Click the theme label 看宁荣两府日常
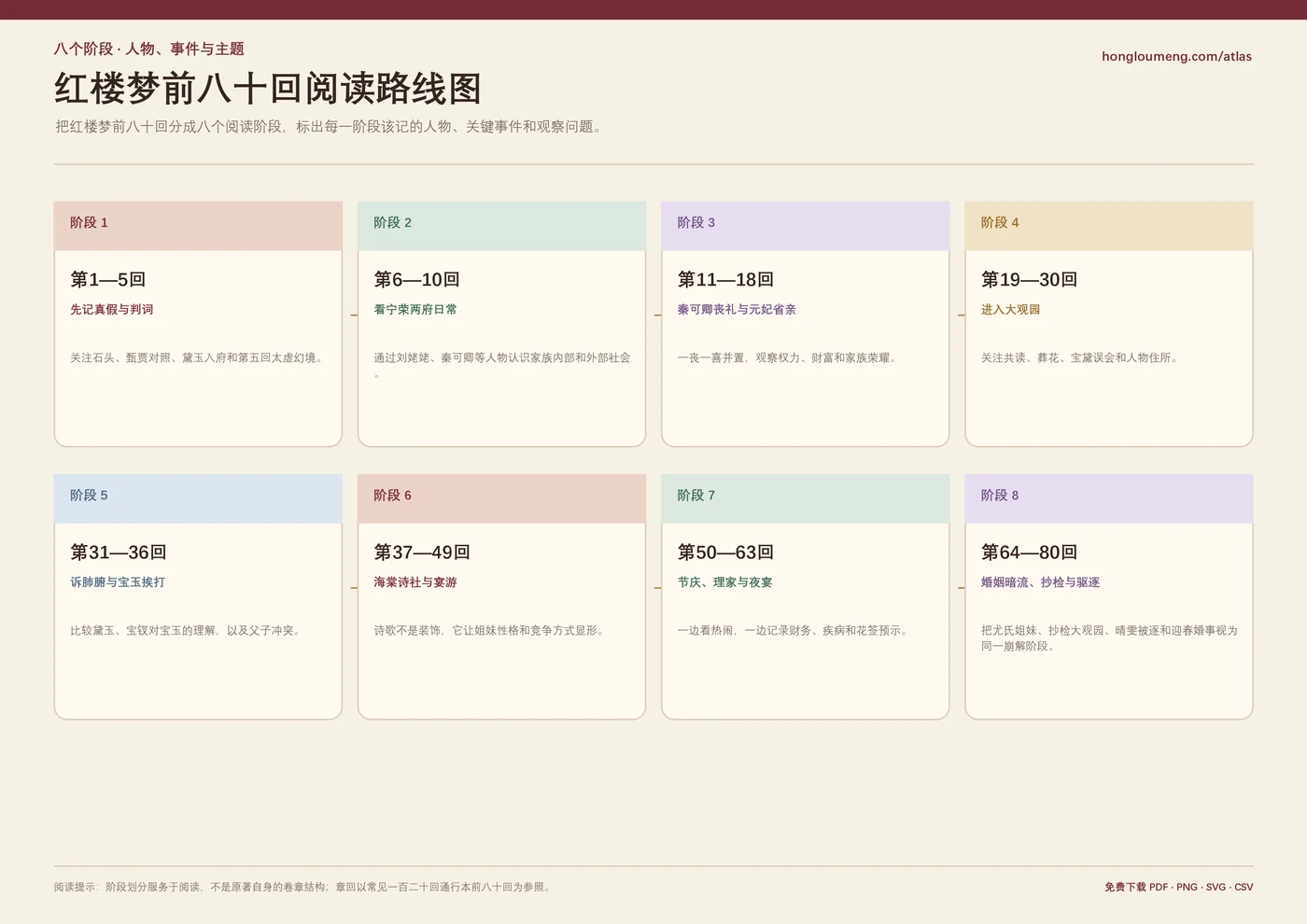1307x924 pixels. (415, 309)
